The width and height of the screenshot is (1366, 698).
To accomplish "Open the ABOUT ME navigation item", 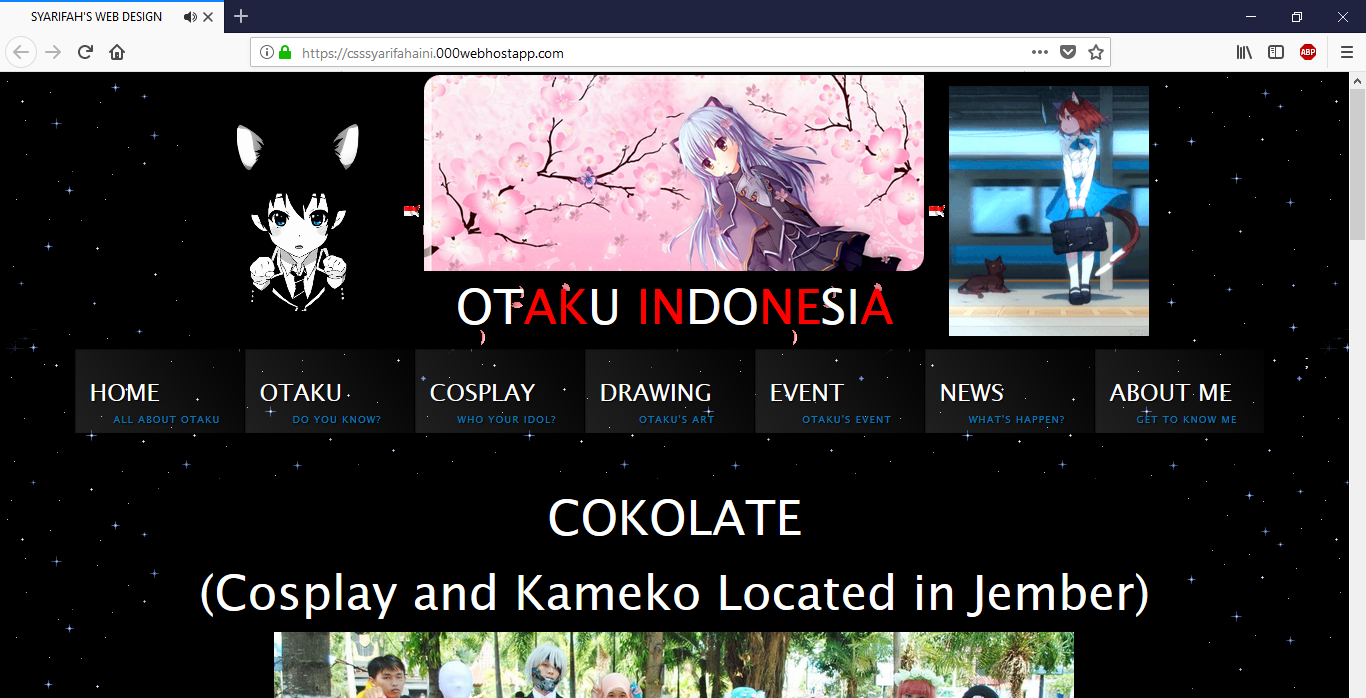I will click(1180, 391).
